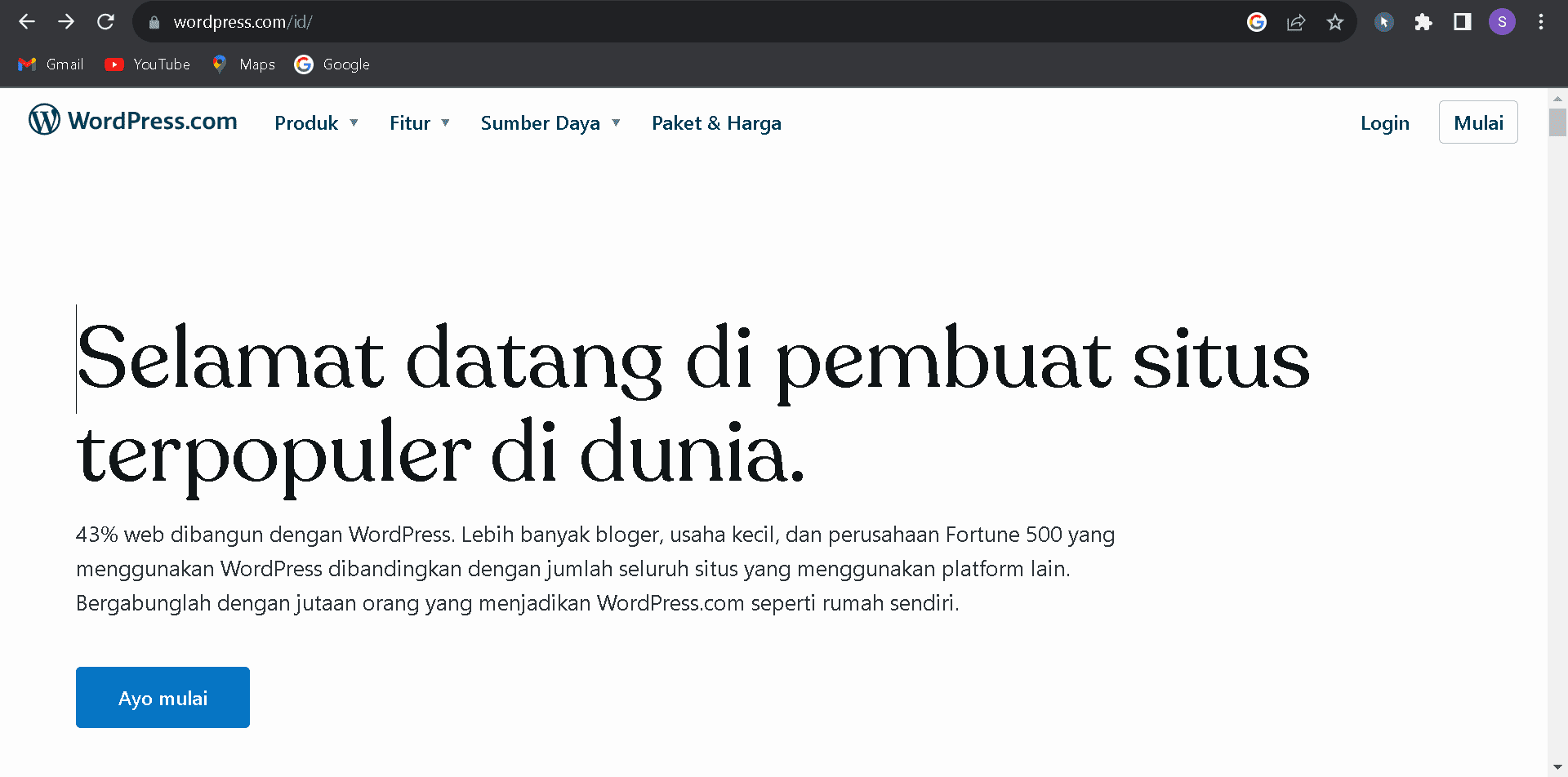Image resolution: width=1568 pixels, height=777 pixels.
Task: Open Paket & Harga page
Action: pyautogui.click(x=716, y=123)
